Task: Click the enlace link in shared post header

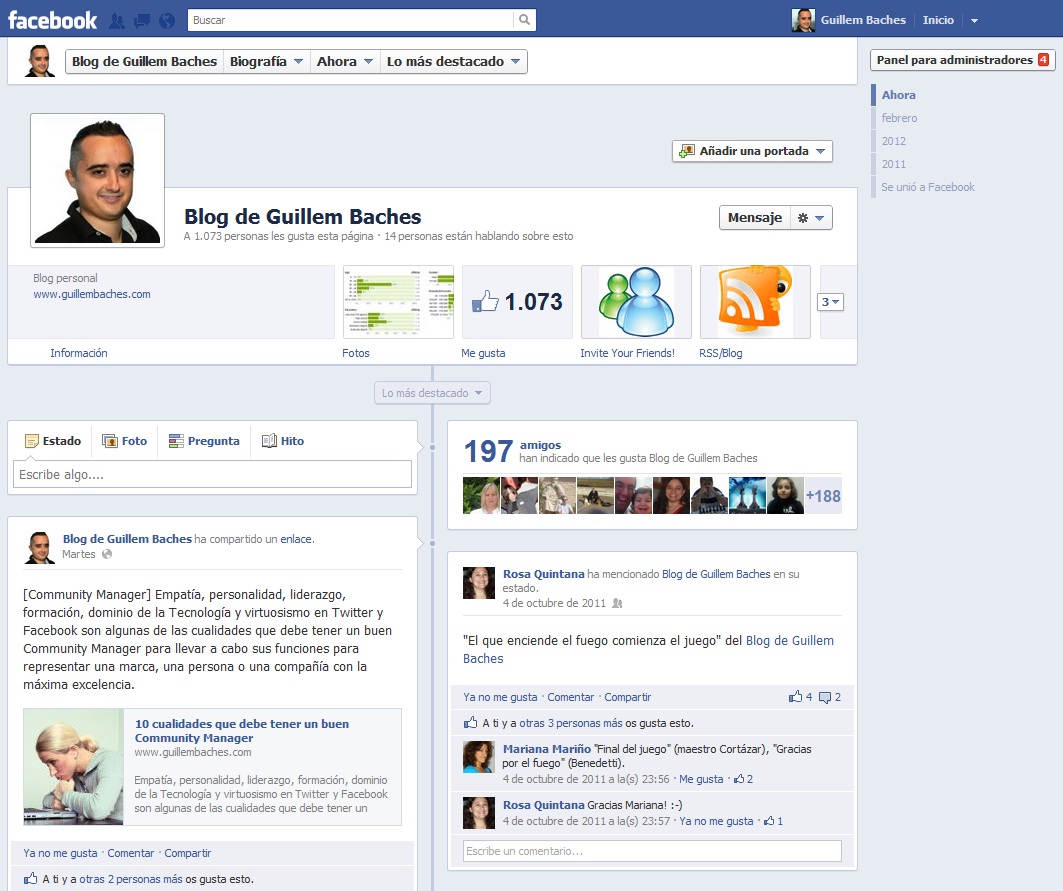Action: [296, 539]
